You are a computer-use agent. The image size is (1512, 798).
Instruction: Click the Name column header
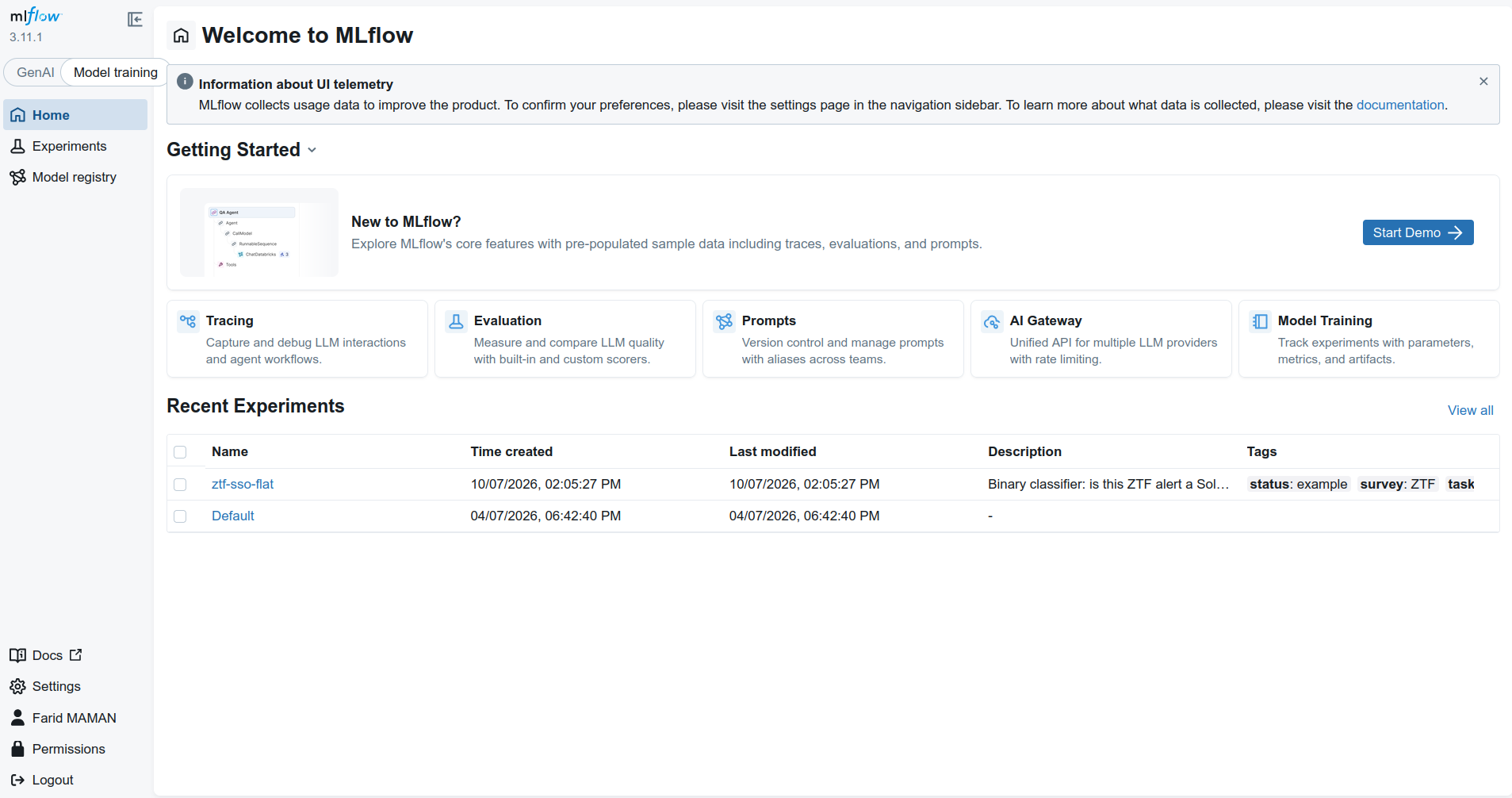click(x=230, y=451)
